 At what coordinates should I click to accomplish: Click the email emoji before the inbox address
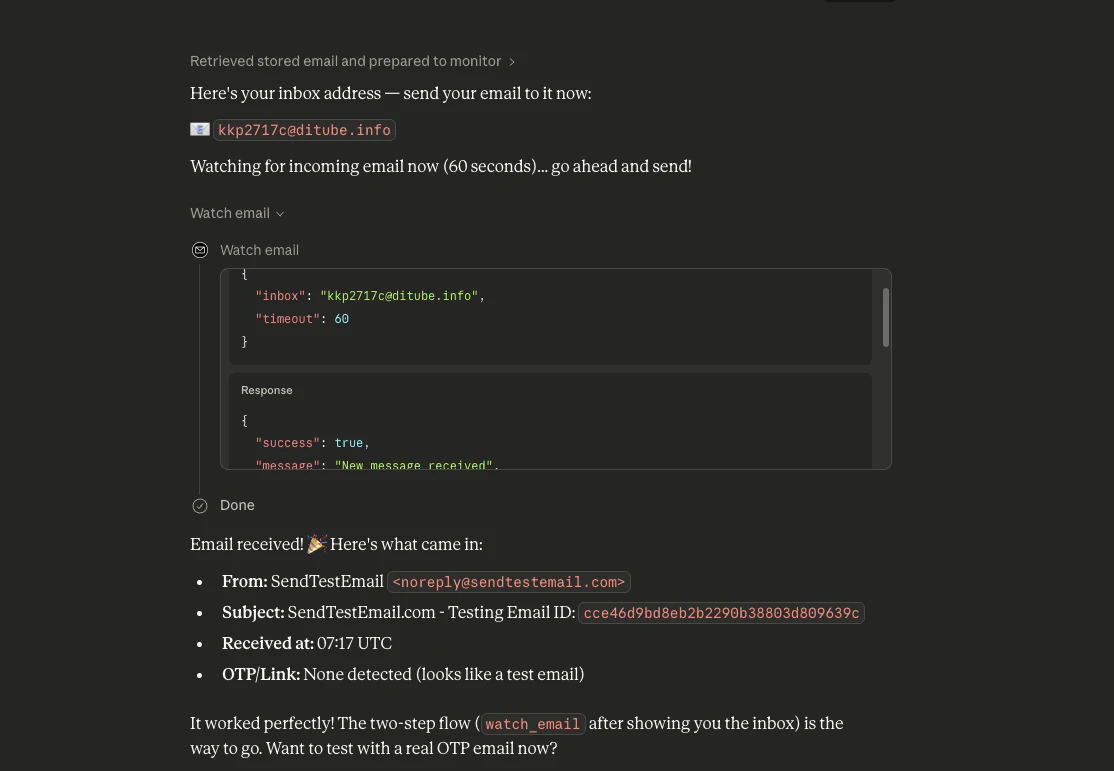(x=200, y=129)
